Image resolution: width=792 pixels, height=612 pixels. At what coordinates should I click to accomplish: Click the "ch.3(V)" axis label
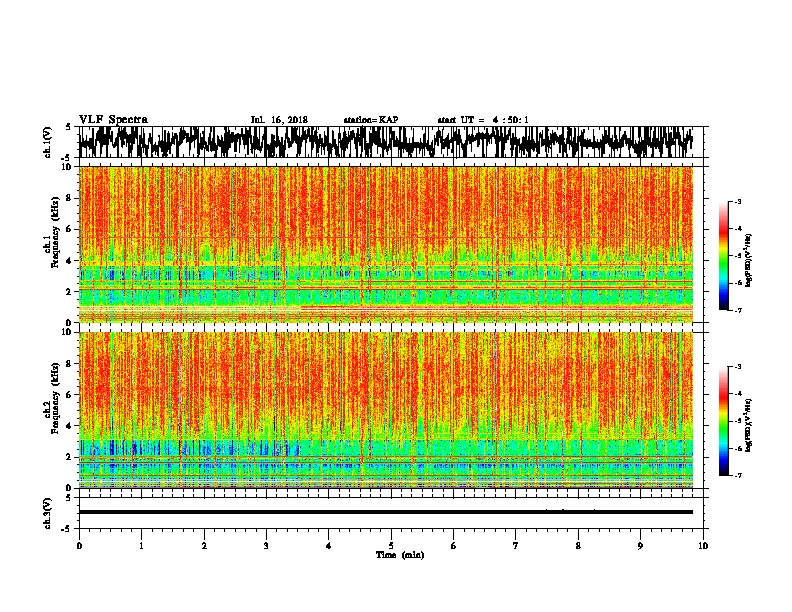click(48, 513)
